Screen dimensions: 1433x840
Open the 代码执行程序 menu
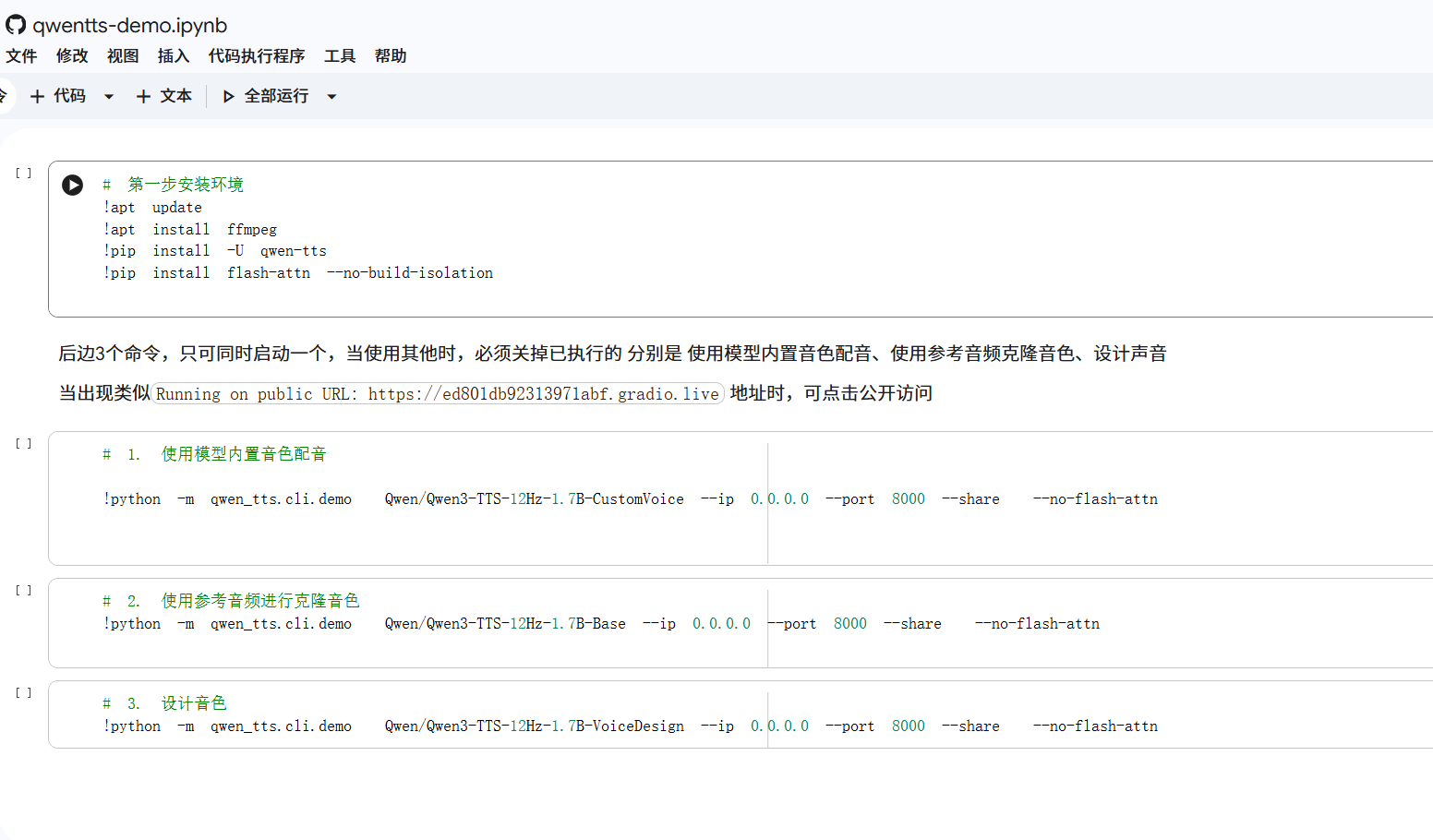pyautogui.click(x=257, y=56)
